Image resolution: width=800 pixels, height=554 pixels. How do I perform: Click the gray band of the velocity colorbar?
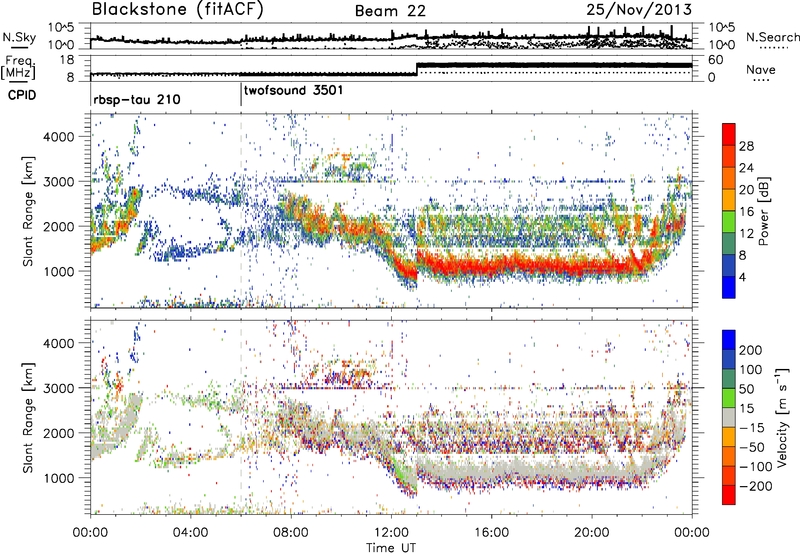(x=729, y=417)
